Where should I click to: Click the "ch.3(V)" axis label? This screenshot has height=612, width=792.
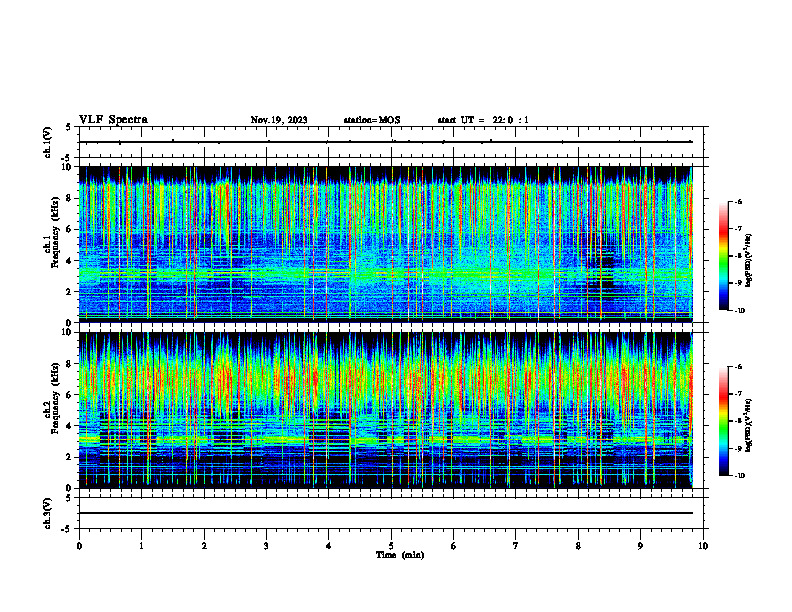click(48, 513)
